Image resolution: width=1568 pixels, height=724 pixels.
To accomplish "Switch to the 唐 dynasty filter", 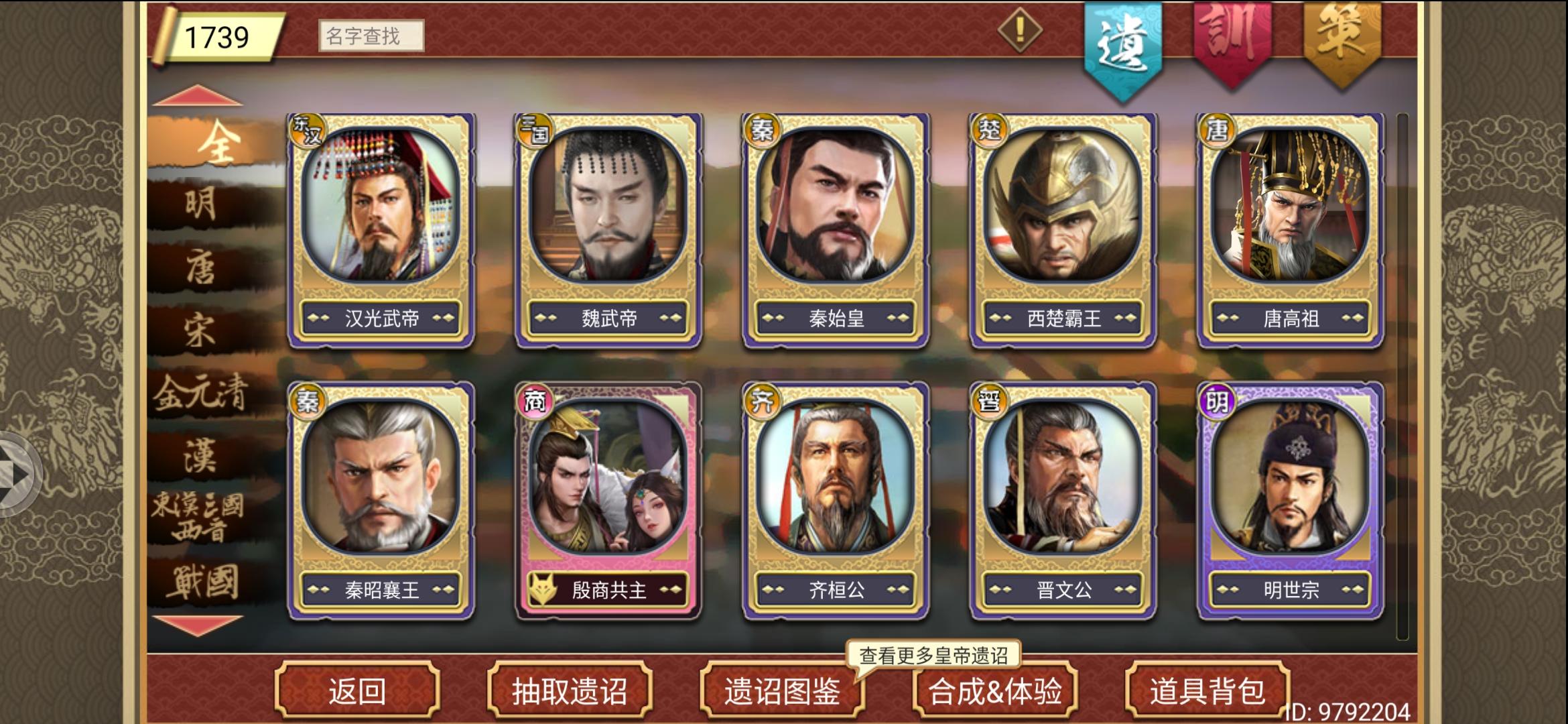I will pos(201,267).
